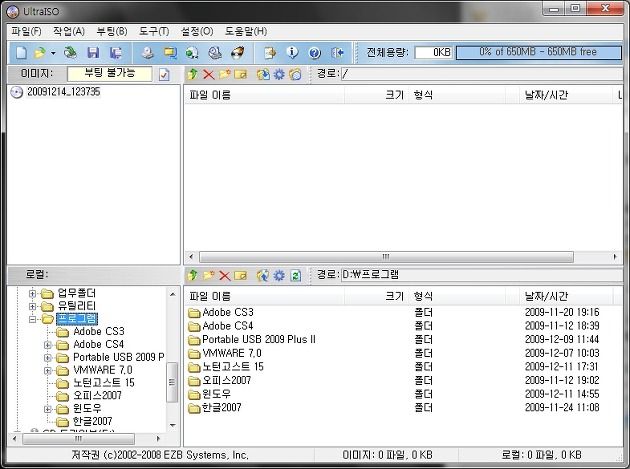Click the New image file icon
The image size is (630, 469).
[21, 53]
